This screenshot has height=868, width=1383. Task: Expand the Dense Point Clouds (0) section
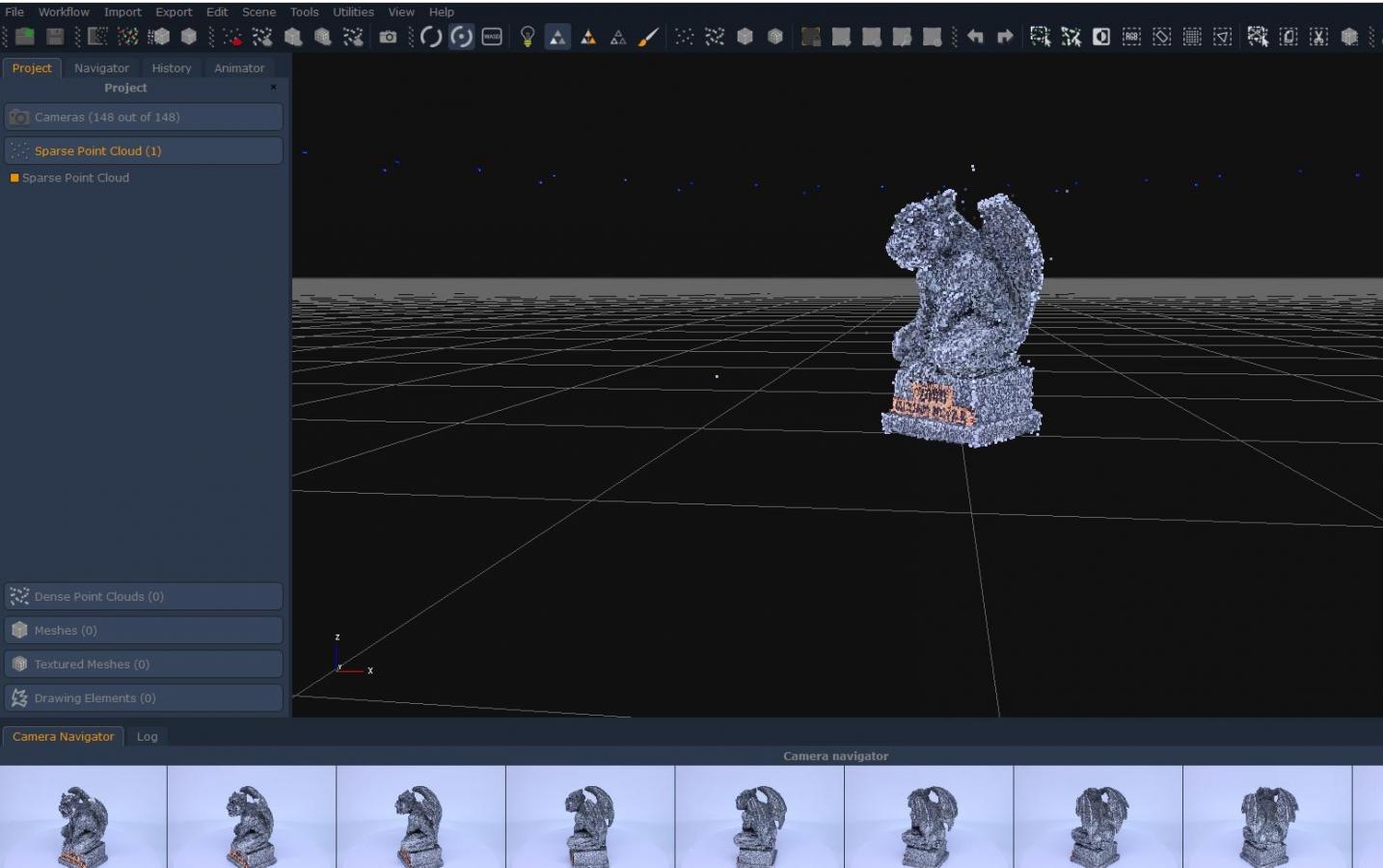pos(143,596)
